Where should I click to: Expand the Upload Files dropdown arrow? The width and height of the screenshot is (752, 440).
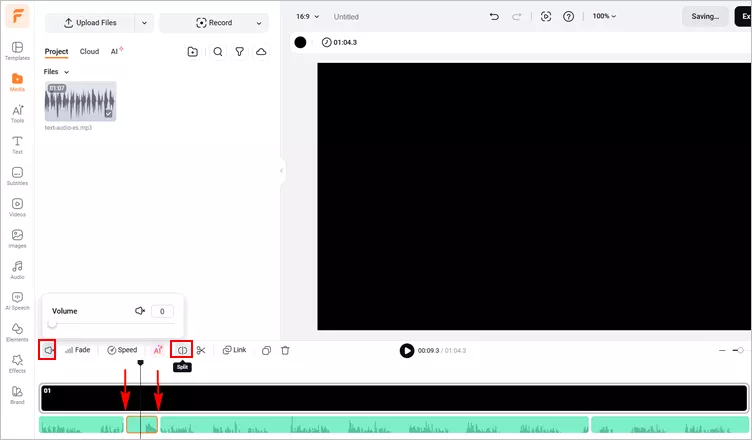pos(144,23)
